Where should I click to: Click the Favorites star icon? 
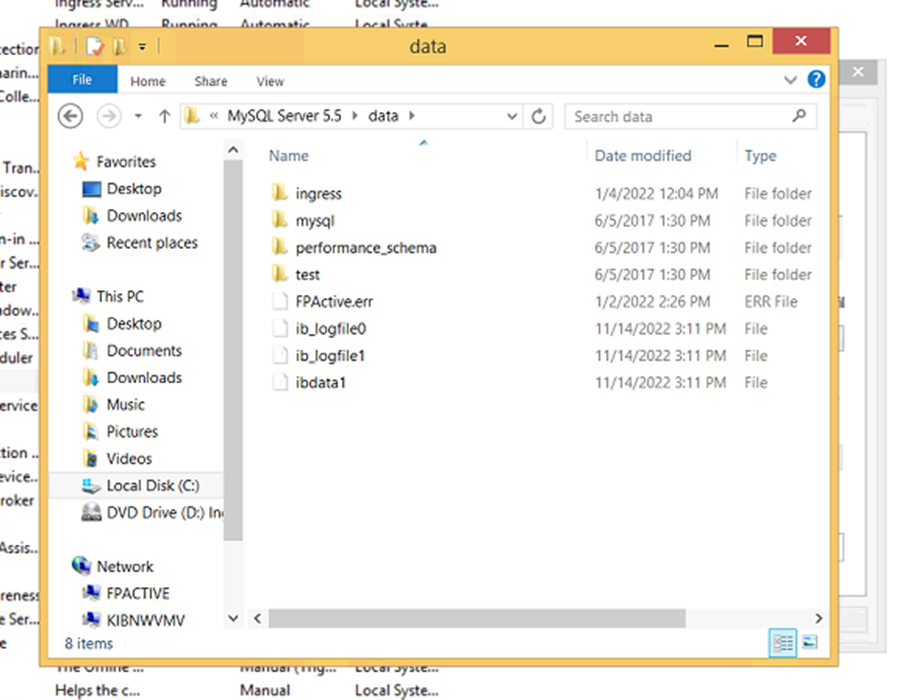pyautogui.click(x=81, y=161)
